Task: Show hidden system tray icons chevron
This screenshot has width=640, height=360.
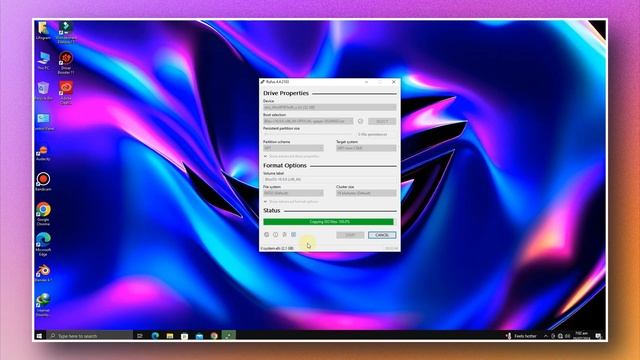Action: tap(546, 336)
